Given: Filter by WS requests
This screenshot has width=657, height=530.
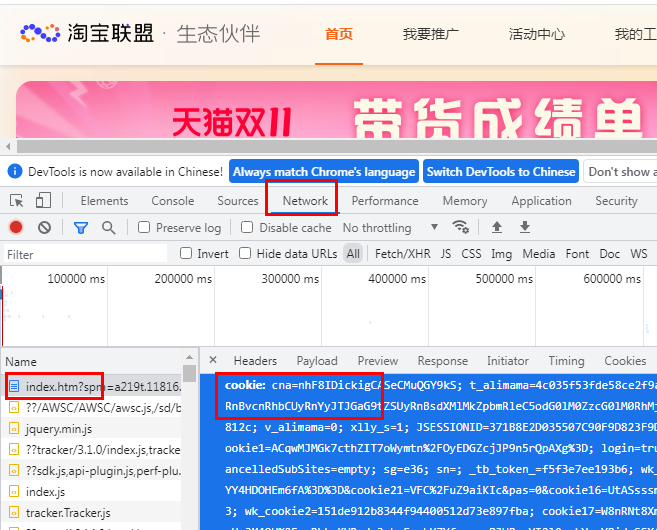Looking at the screenshot, I should click(639, 253).
